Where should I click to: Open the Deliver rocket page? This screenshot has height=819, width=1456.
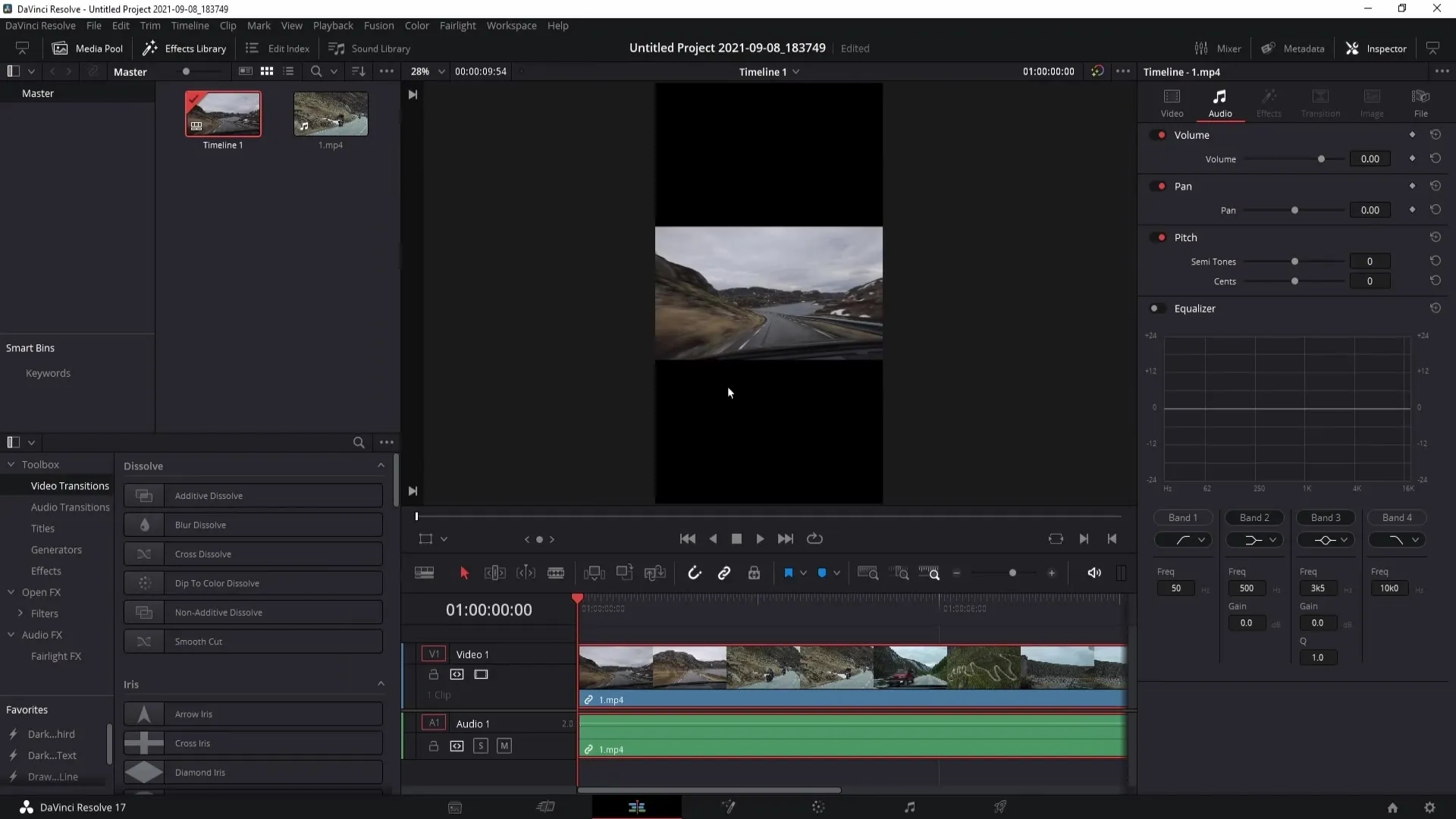pyautogui.click(x=1000, y=807)
